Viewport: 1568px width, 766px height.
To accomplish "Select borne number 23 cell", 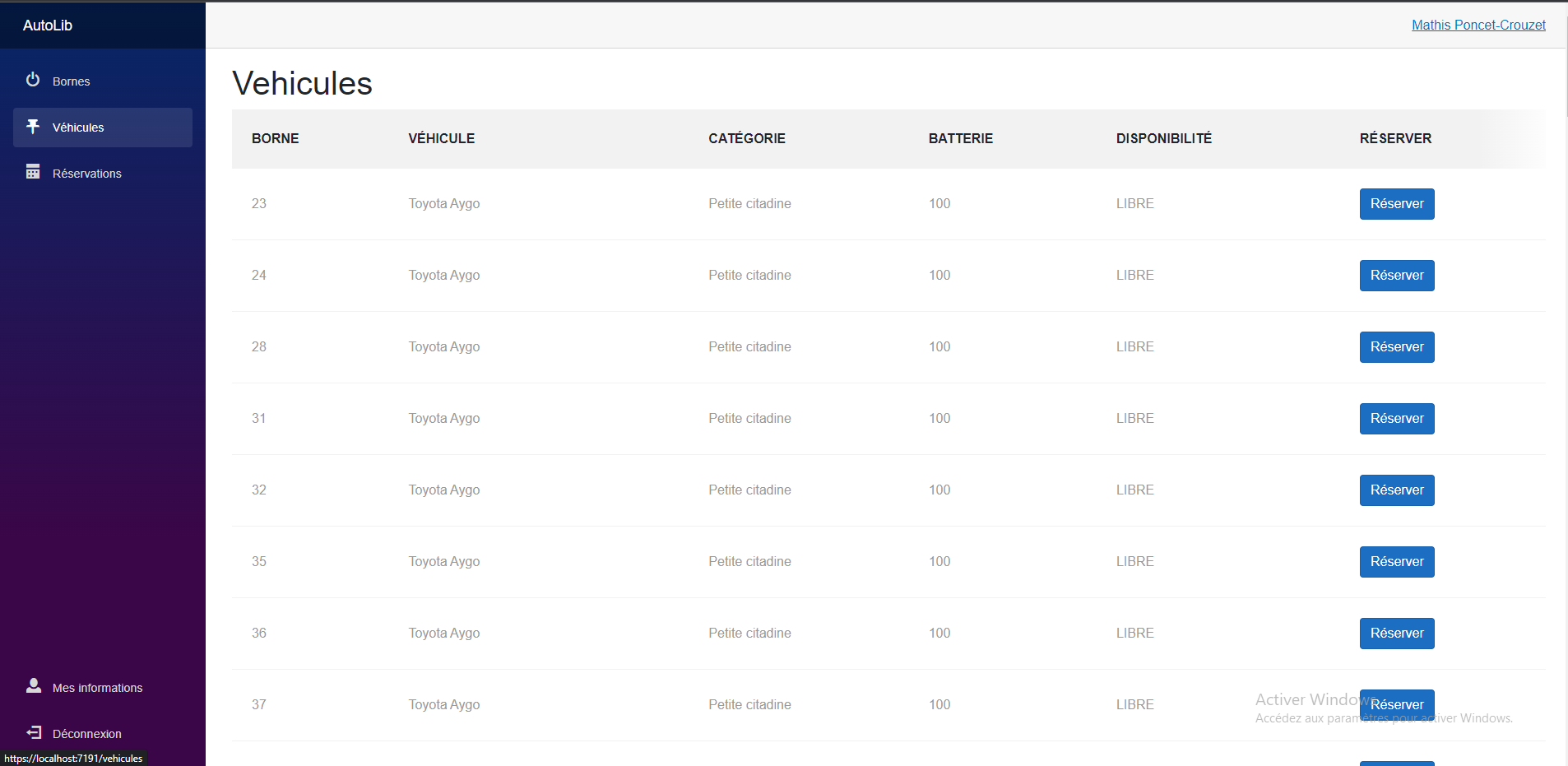I will coord(259,203).
